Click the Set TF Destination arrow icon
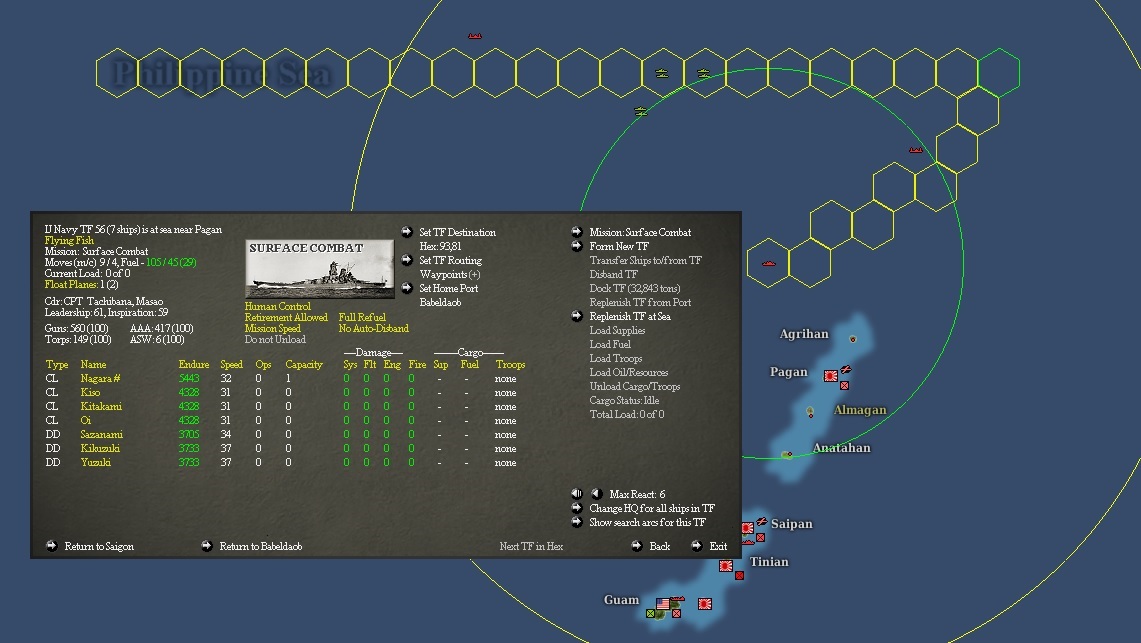This screenshot has width=1141, height=643. tap(407, 232)
